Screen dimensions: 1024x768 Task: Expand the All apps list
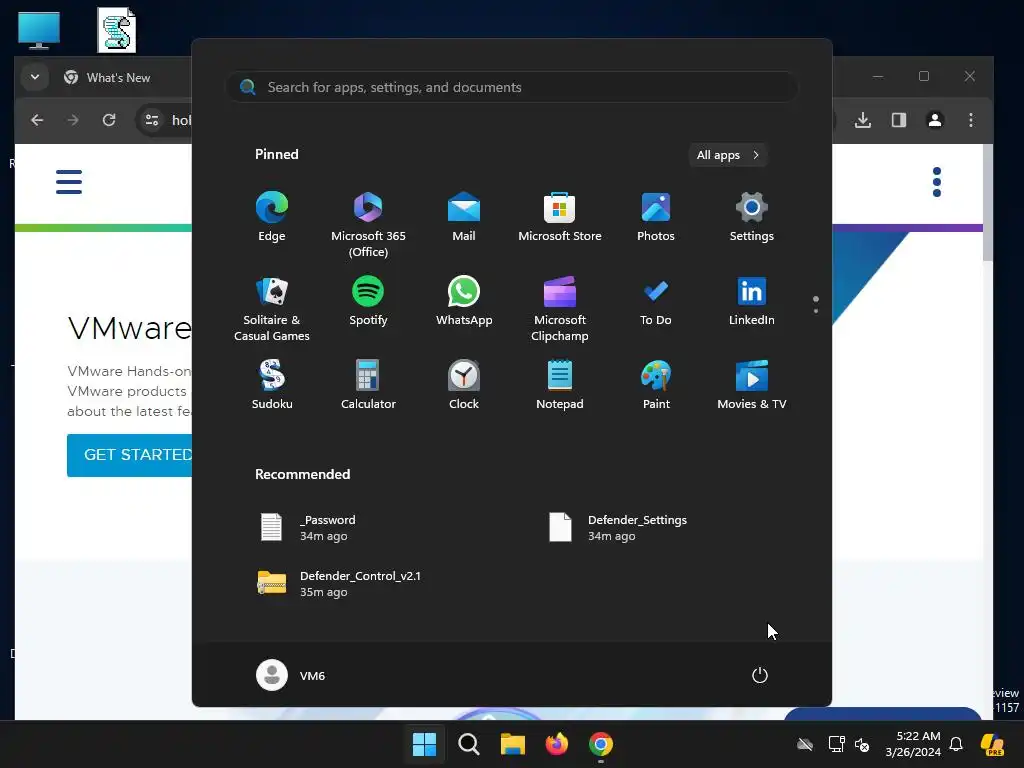(728, 155)
